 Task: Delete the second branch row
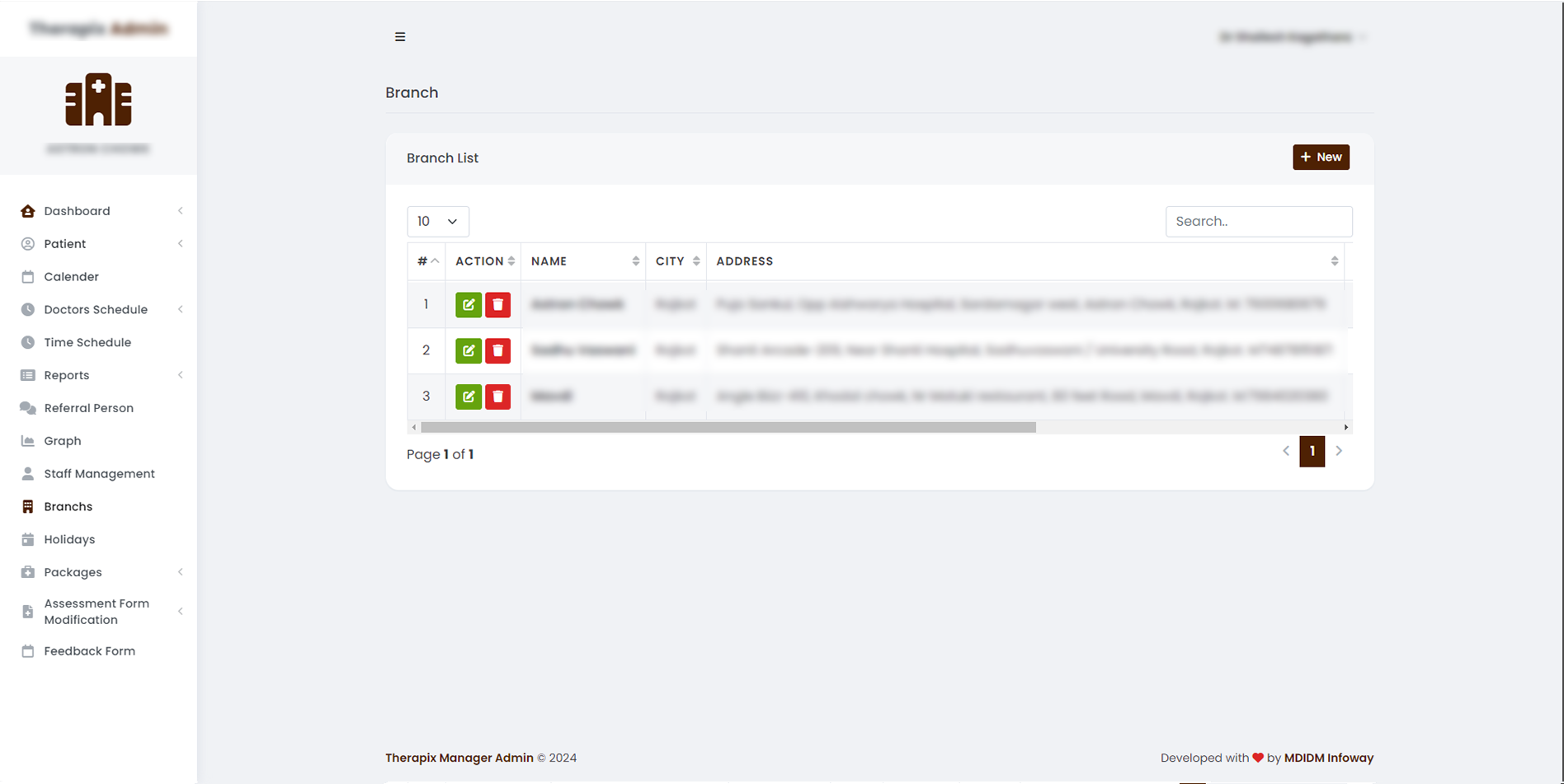(x=497, y=351)
